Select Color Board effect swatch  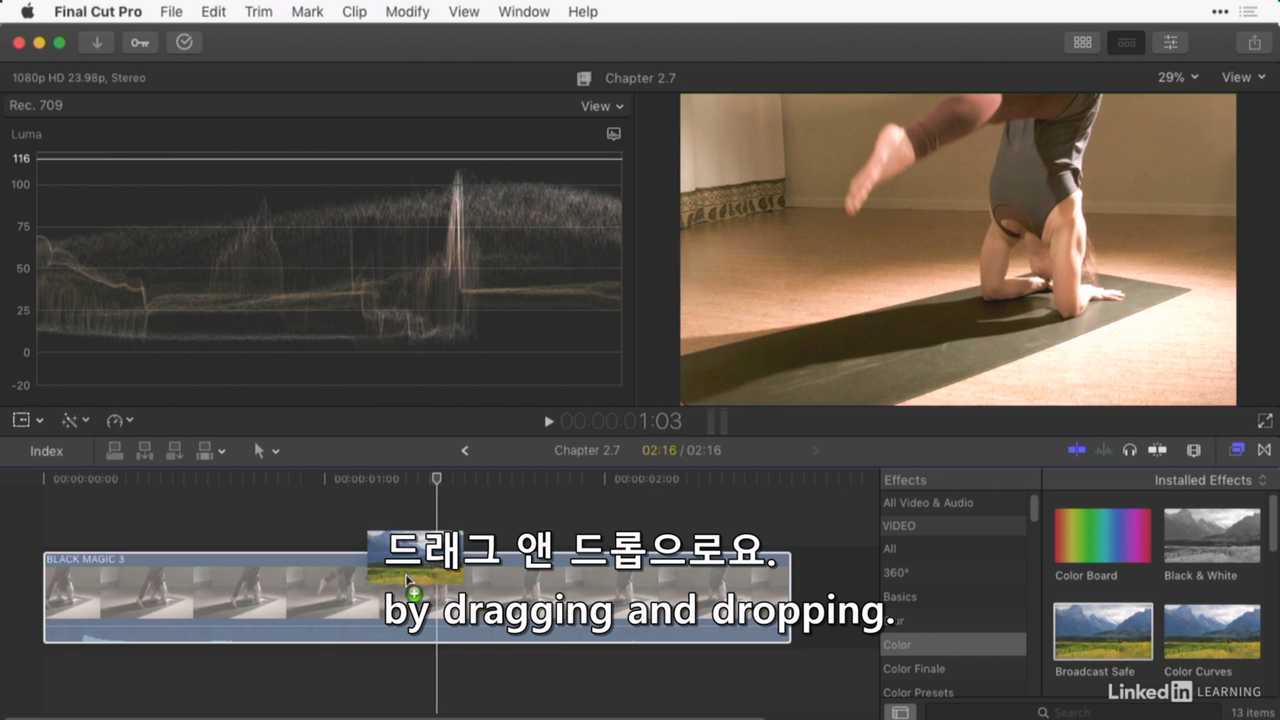[1102, 535]
